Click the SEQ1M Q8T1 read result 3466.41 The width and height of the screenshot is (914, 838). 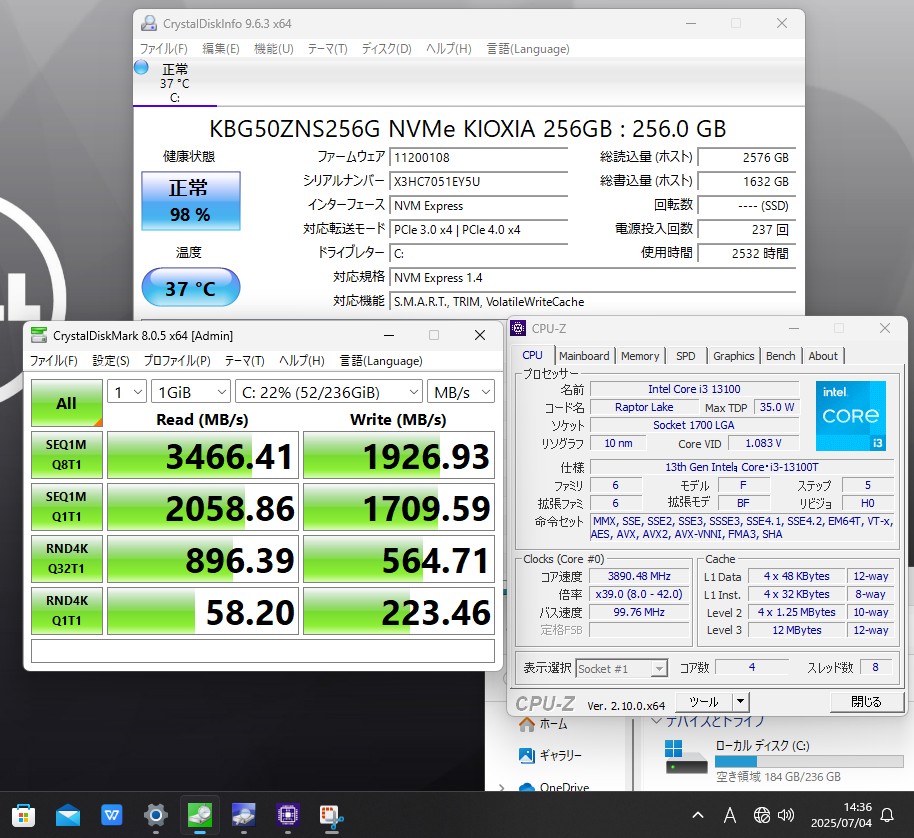point(203,455)
